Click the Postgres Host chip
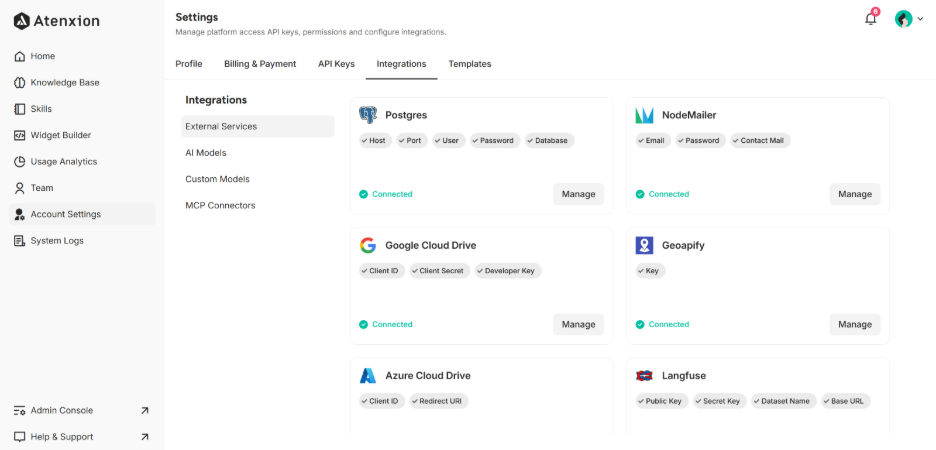The width and height of the screenshot is (936, 450). 375,141
